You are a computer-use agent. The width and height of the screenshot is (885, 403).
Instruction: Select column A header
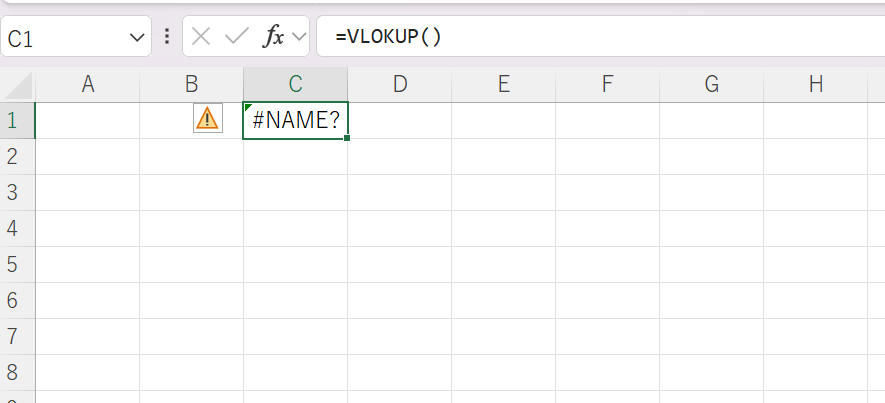tap(87, 85)
